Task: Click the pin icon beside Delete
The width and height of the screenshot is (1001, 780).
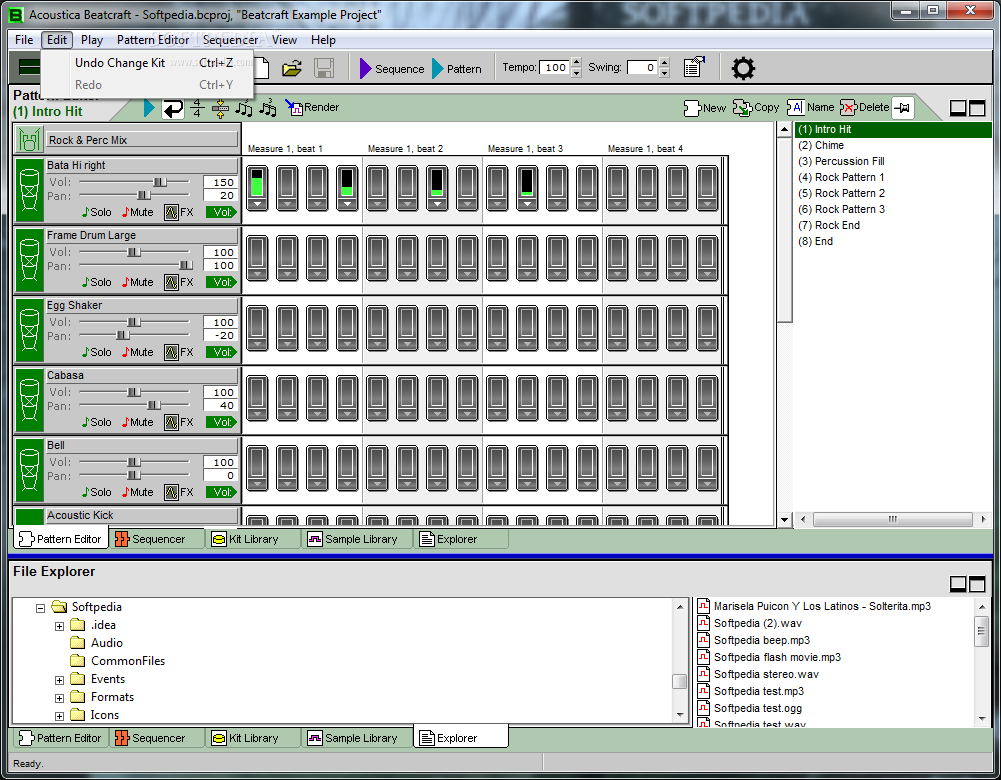Action: tap(903, 108)
